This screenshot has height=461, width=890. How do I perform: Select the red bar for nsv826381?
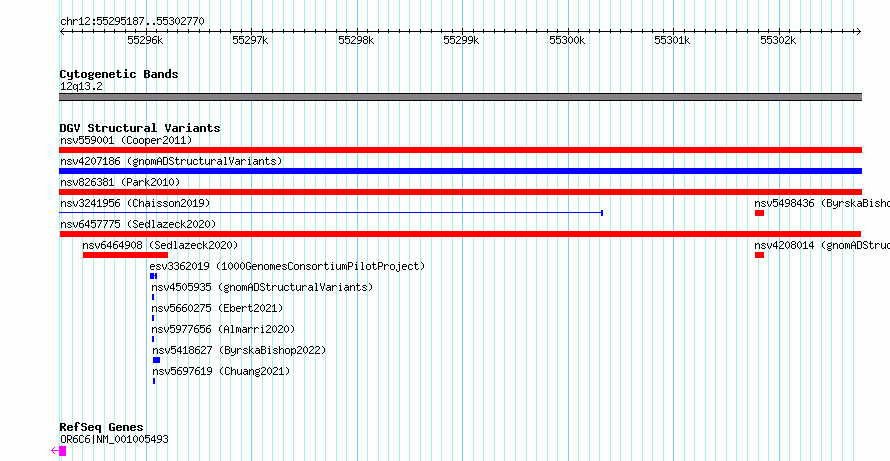pos(460,192)
